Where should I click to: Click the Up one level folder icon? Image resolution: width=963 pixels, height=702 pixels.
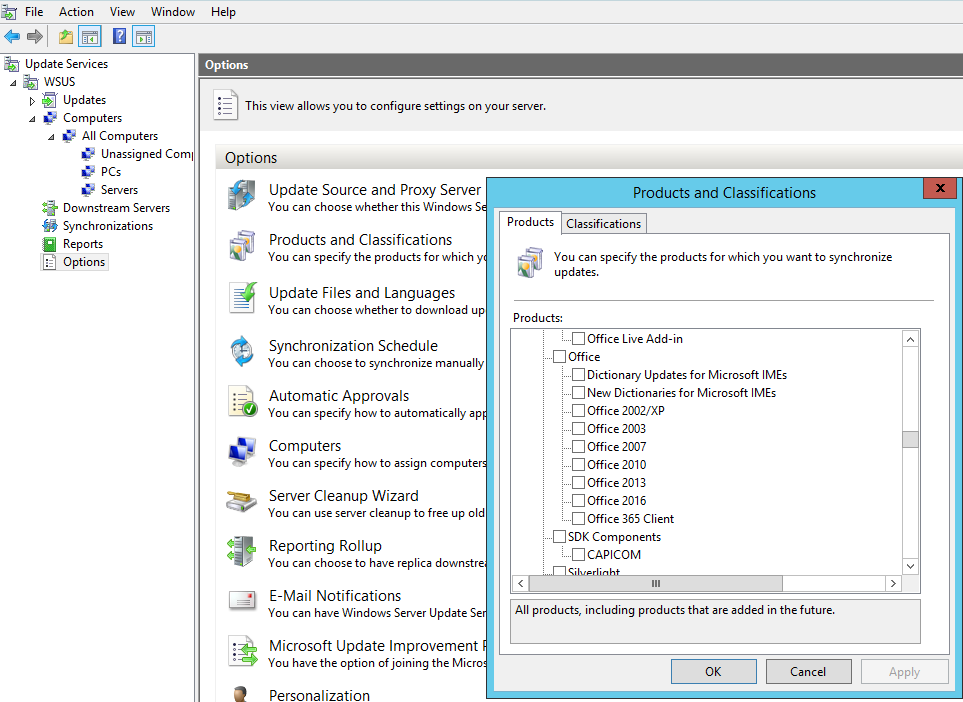(66, 37)
